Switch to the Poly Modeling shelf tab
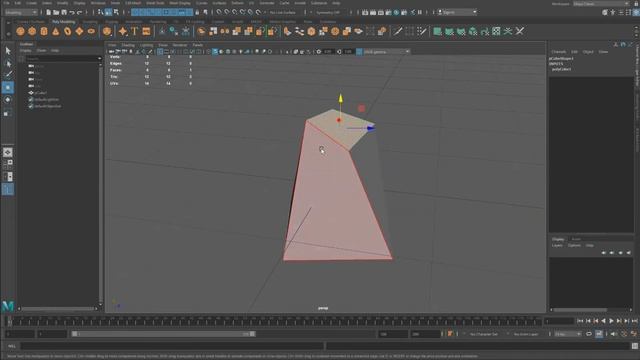This screenshot has height=360, width=640. coord(64,22)
